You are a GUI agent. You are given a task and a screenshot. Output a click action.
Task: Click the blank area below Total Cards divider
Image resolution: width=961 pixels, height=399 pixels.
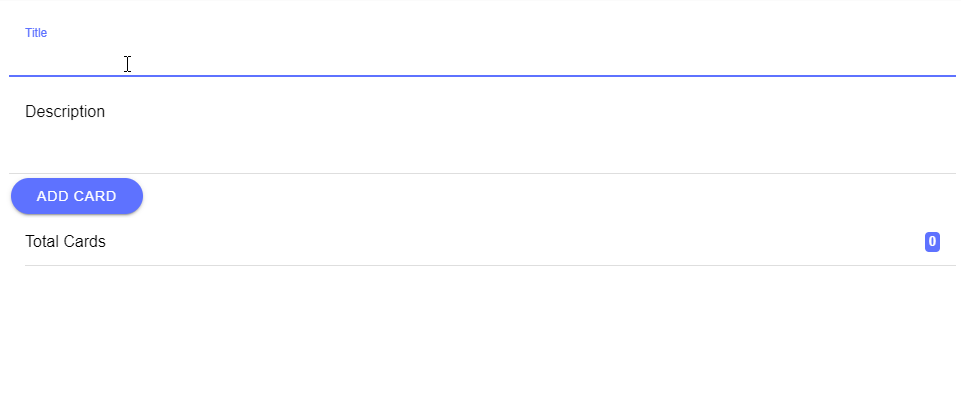coord(482,333)
